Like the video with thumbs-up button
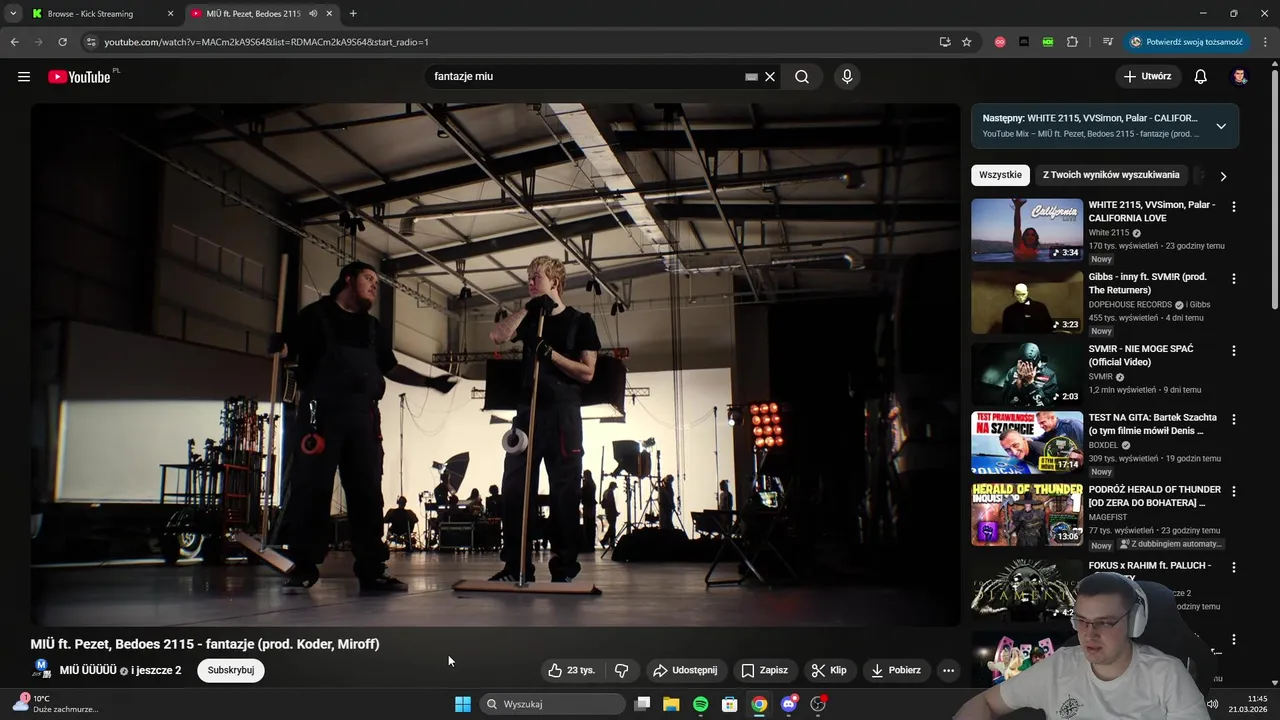Screen dimensions: 1280x720 tap(571, 670)
